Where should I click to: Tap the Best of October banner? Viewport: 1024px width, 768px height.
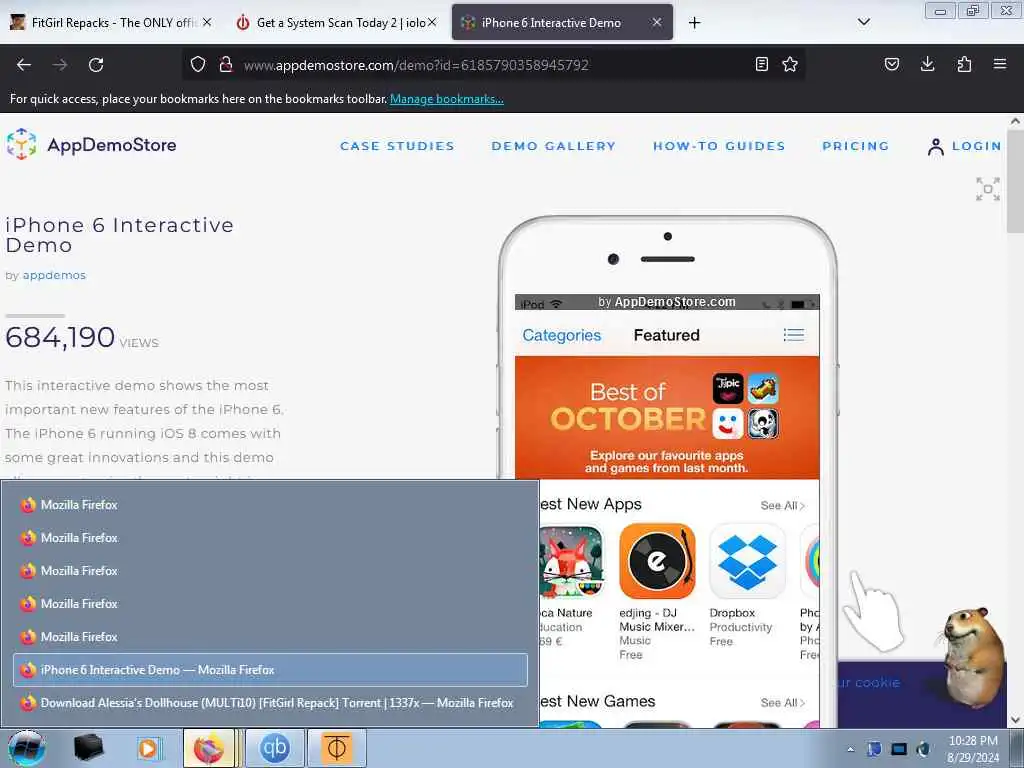click(667, 418)
